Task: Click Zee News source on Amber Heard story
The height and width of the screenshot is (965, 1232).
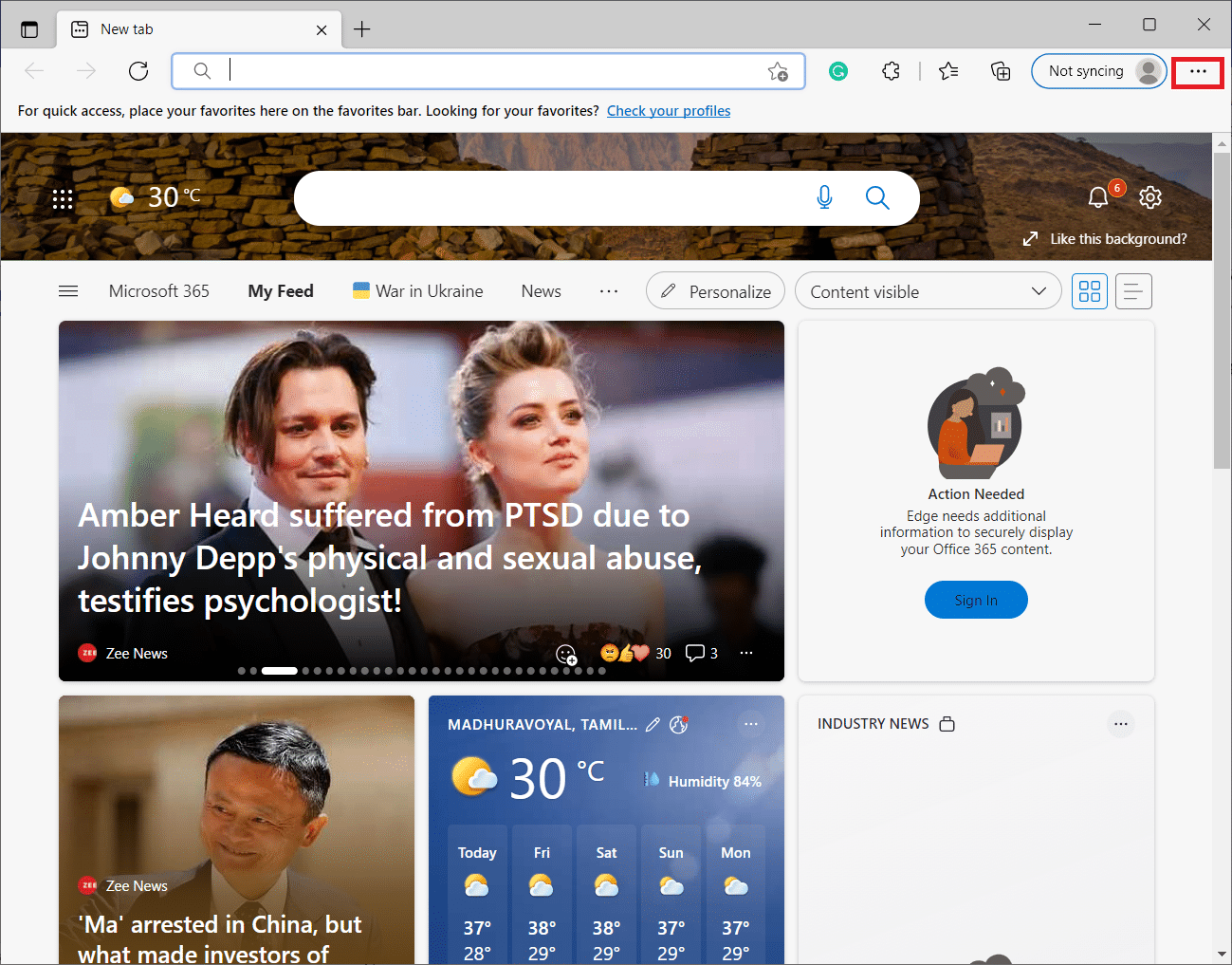Action: click(123, 653)
